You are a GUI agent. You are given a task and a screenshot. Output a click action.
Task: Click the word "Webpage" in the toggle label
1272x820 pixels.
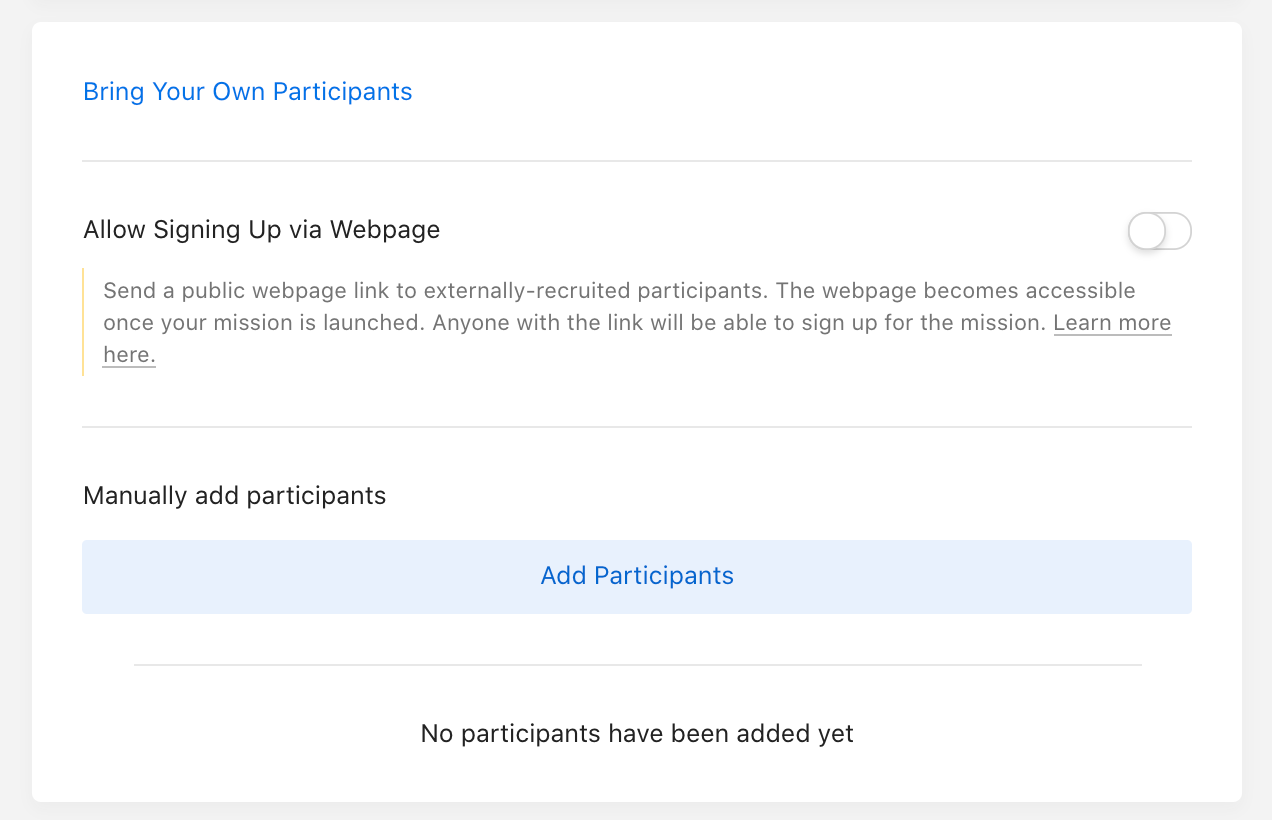385,230
